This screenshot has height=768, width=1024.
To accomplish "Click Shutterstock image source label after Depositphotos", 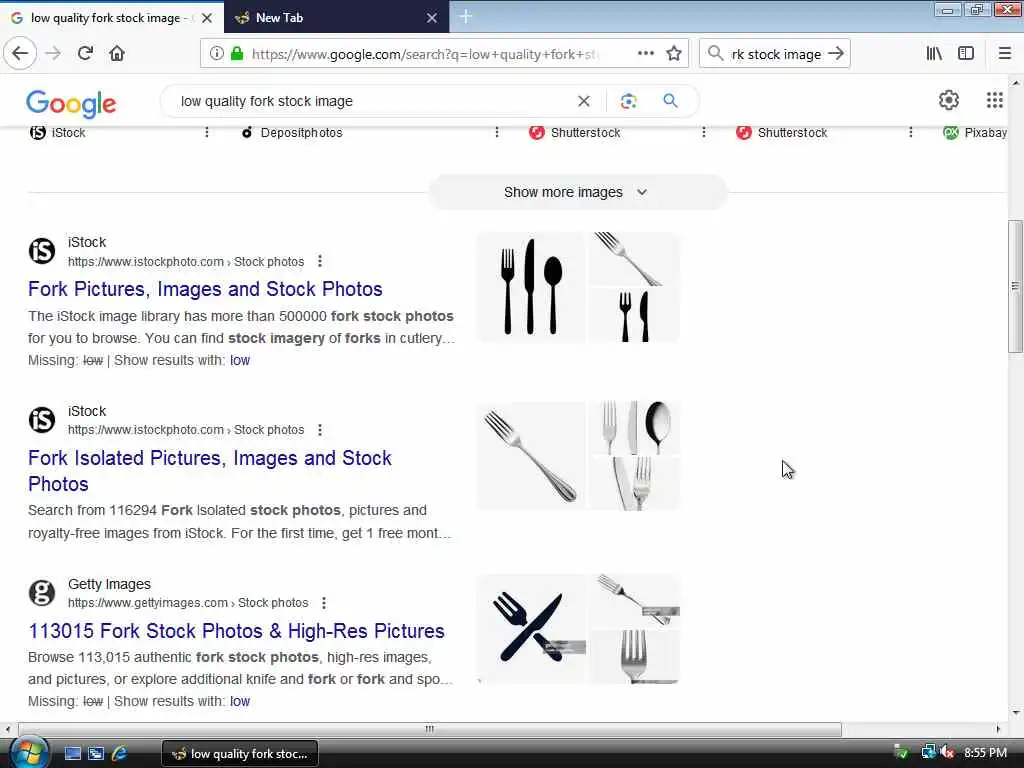I will (585, 133).
